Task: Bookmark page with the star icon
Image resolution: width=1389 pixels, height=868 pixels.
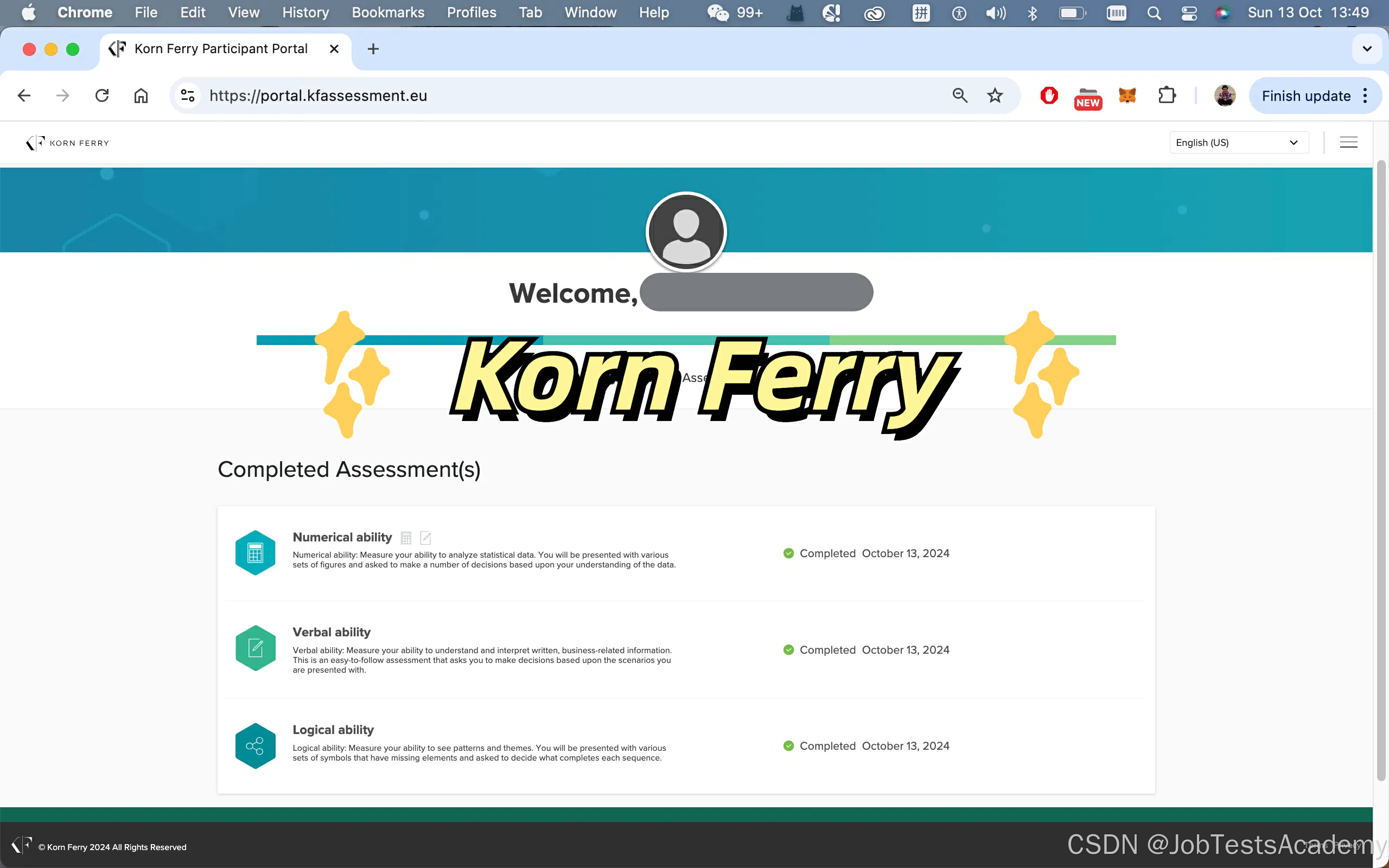Action: [995, 96]
